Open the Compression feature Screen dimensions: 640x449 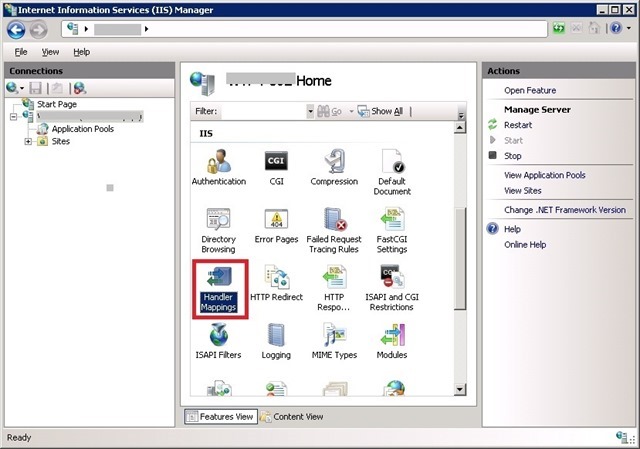pos(334,167)
